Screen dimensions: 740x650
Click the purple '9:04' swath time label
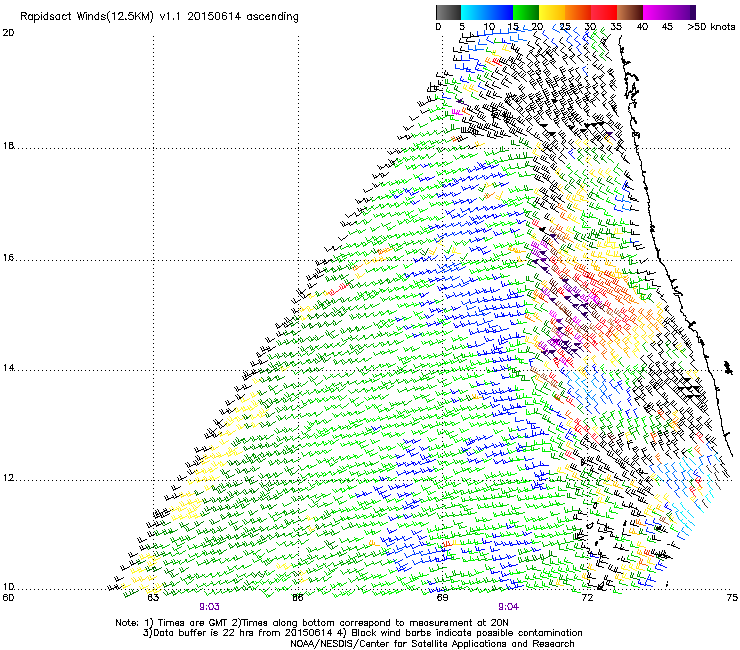click(508, 607)
